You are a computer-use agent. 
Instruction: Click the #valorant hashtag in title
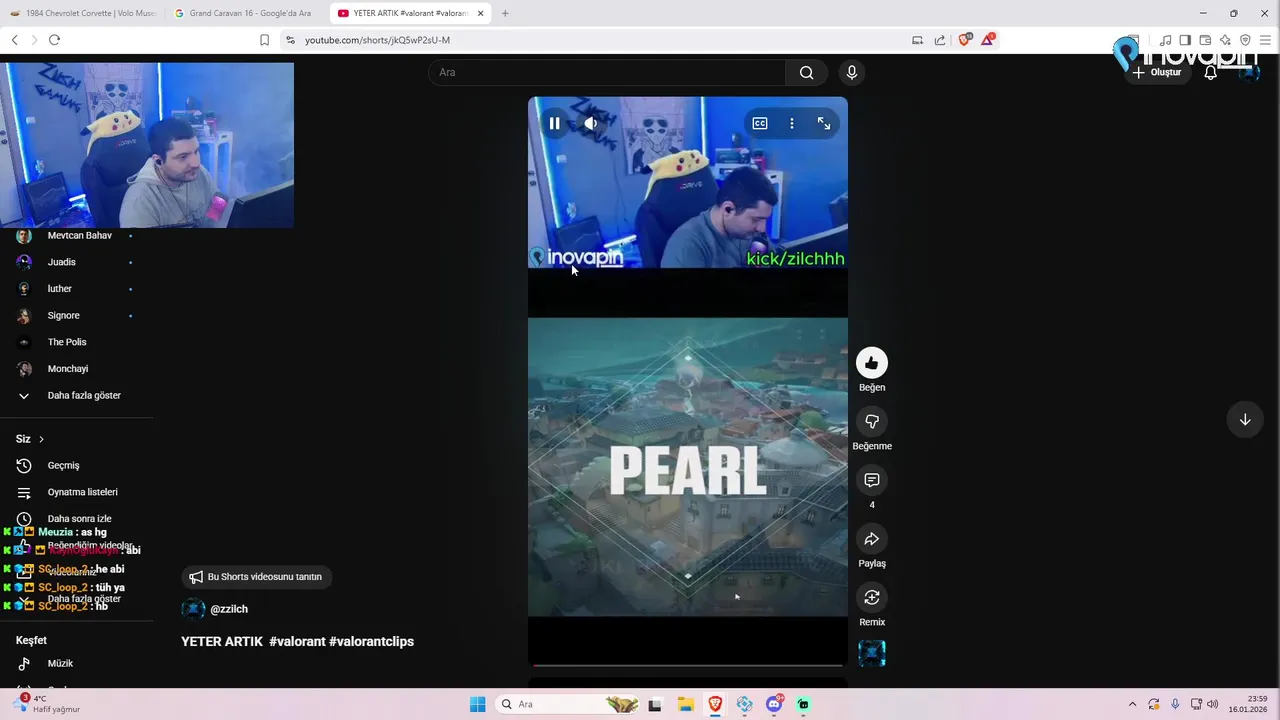[297, 642]
